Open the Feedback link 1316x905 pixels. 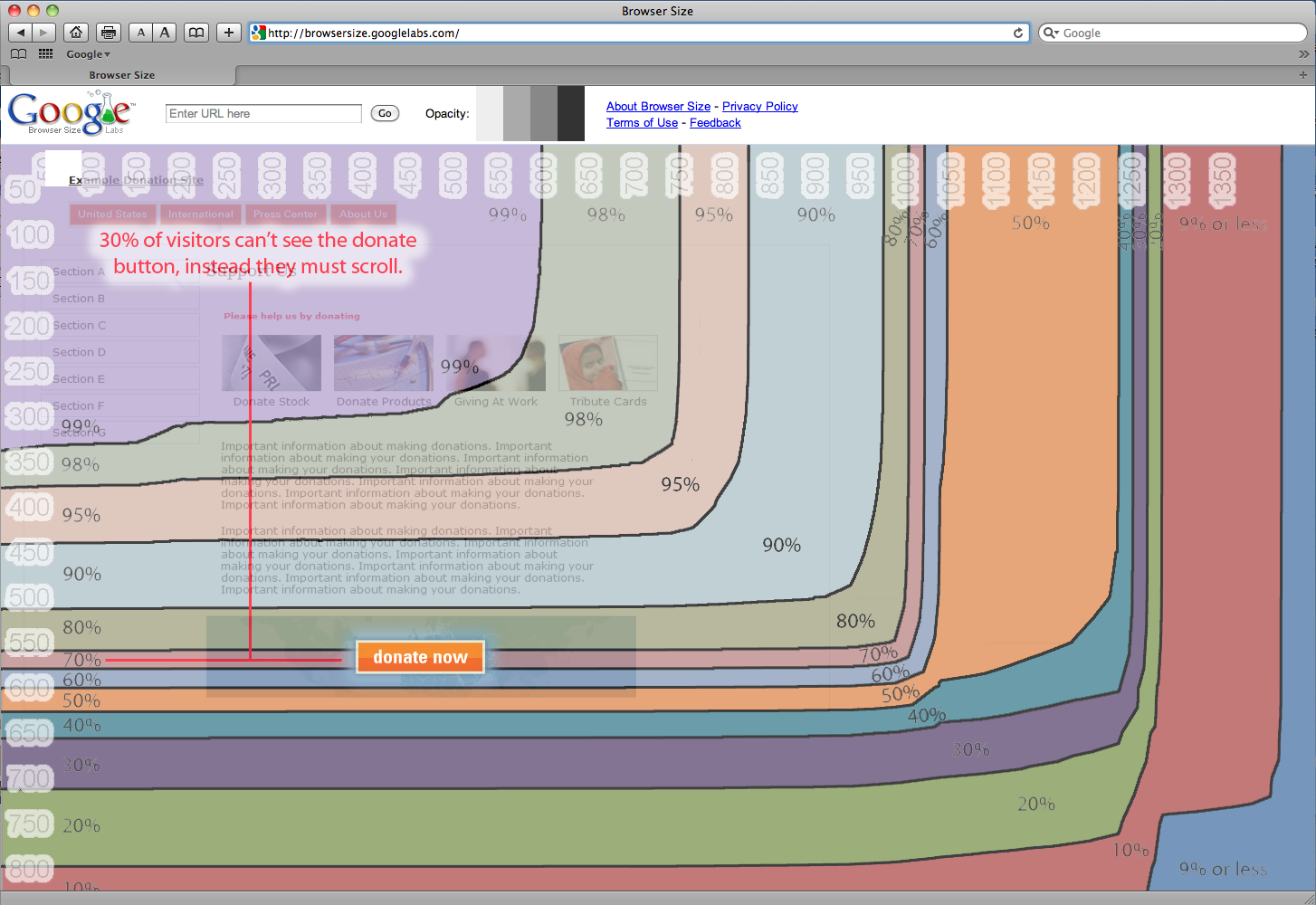715,122
